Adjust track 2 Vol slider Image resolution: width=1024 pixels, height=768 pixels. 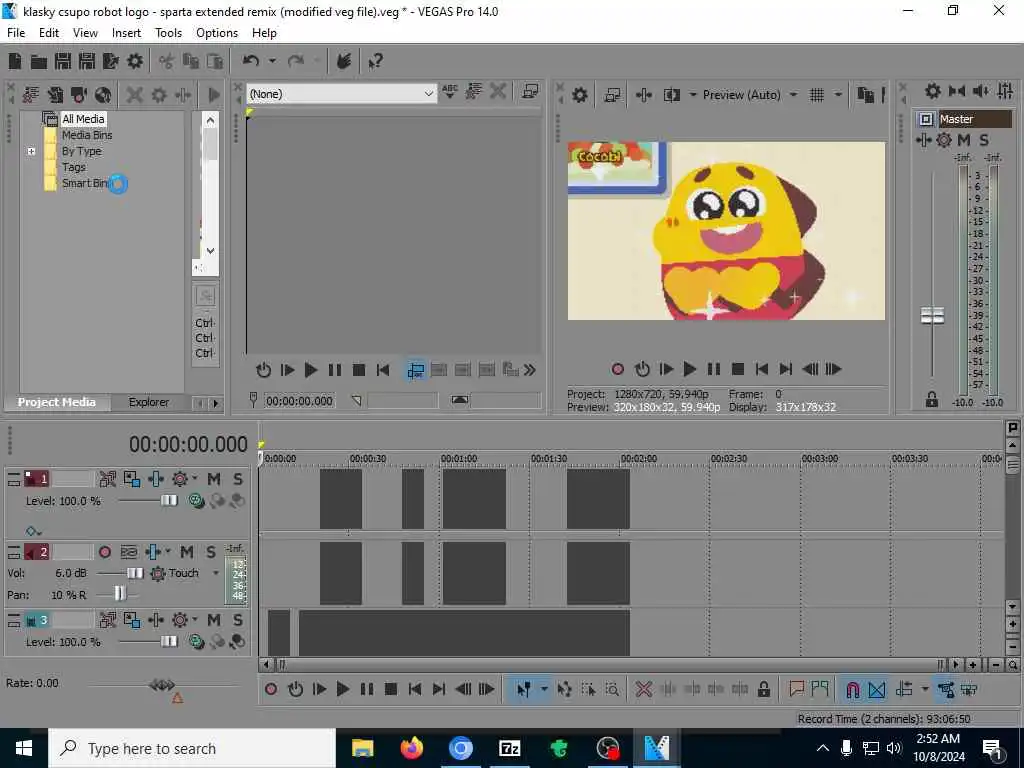click(135, 573)
